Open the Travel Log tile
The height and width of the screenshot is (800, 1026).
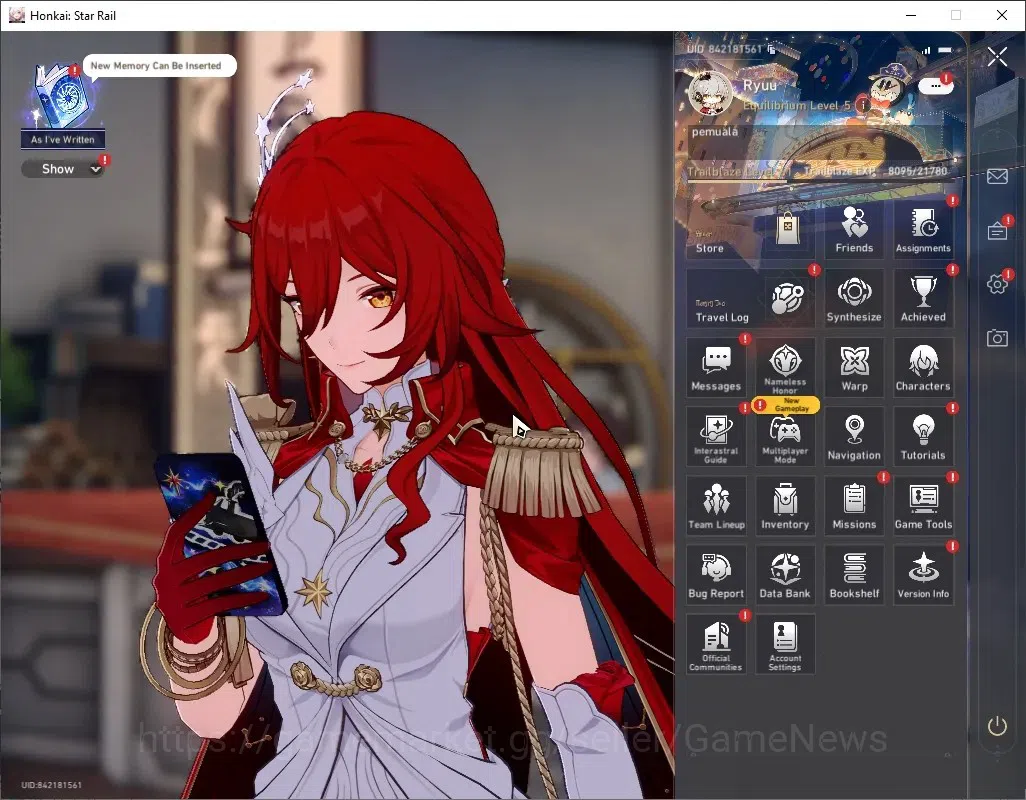click(x=751, y=298)
